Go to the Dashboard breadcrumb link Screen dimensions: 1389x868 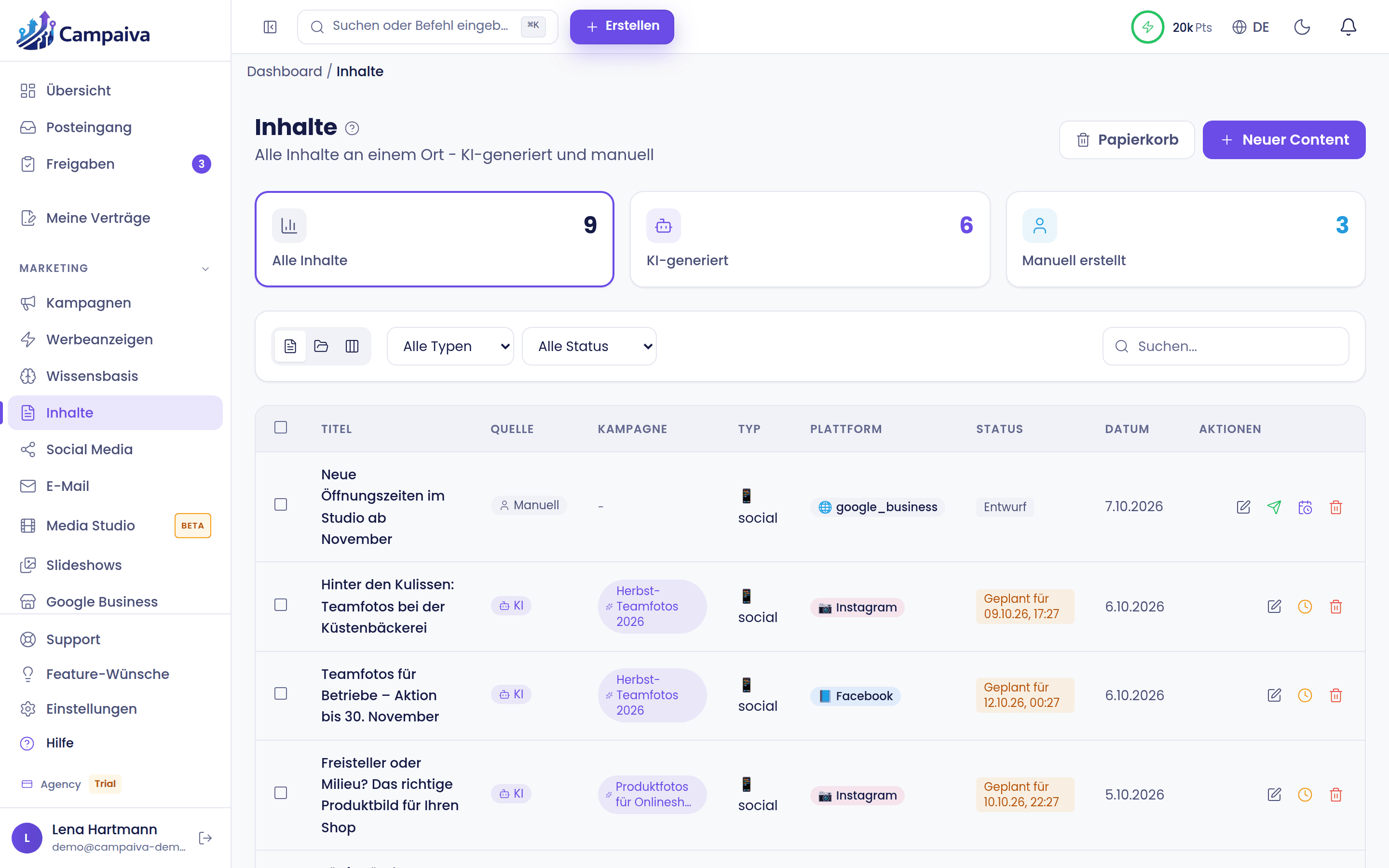point(284,71)
